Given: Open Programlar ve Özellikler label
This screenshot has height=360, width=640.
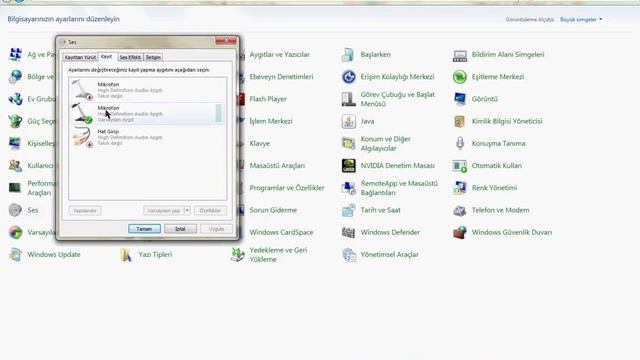Looking at the screenshot, I should [287, 188].
